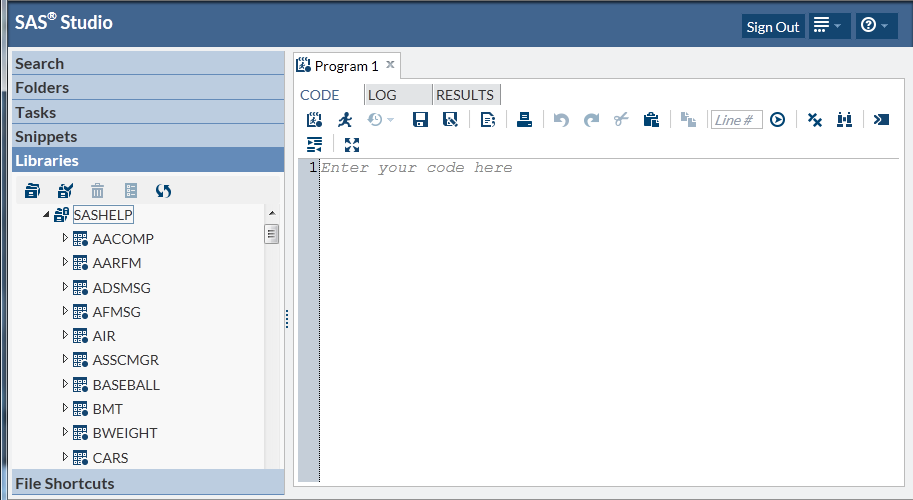Click the Cut scissors icon
Screen dimensions: 913x500
[x=621, y=120]
